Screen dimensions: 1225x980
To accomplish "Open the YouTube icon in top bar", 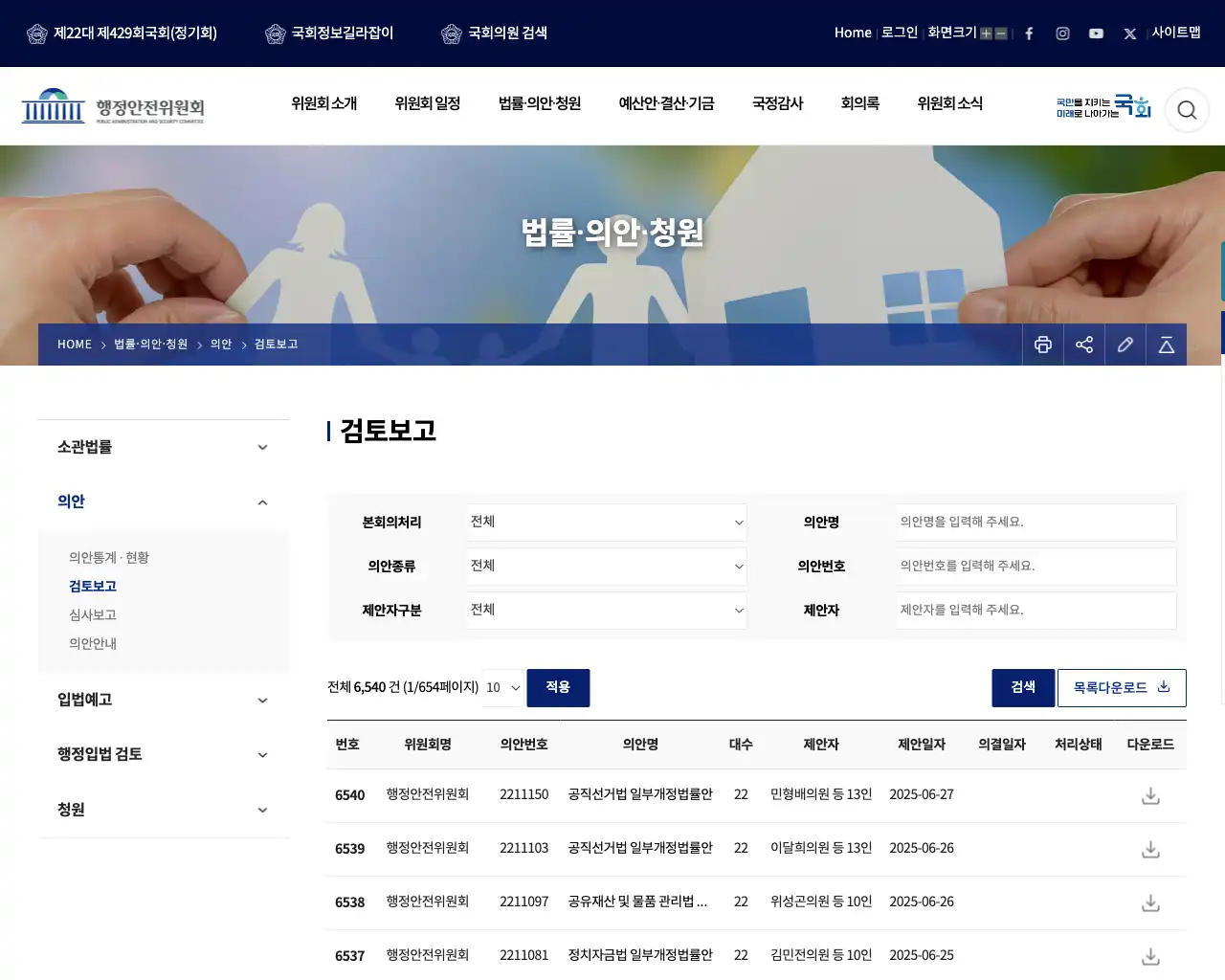I will click(x=1096, y=33).
